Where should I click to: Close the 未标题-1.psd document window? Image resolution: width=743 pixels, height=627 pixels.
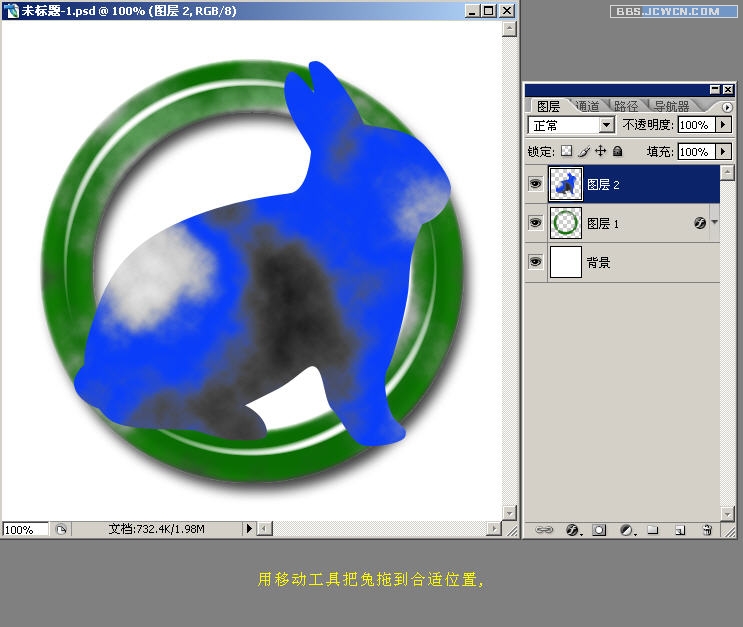(x=507, y=10)
